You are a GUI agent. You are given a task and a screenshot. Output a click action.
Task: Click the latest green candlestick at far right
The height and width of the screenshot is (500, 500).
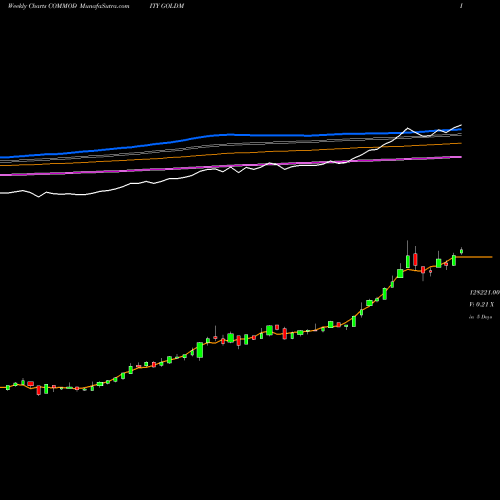pos(462,251)
